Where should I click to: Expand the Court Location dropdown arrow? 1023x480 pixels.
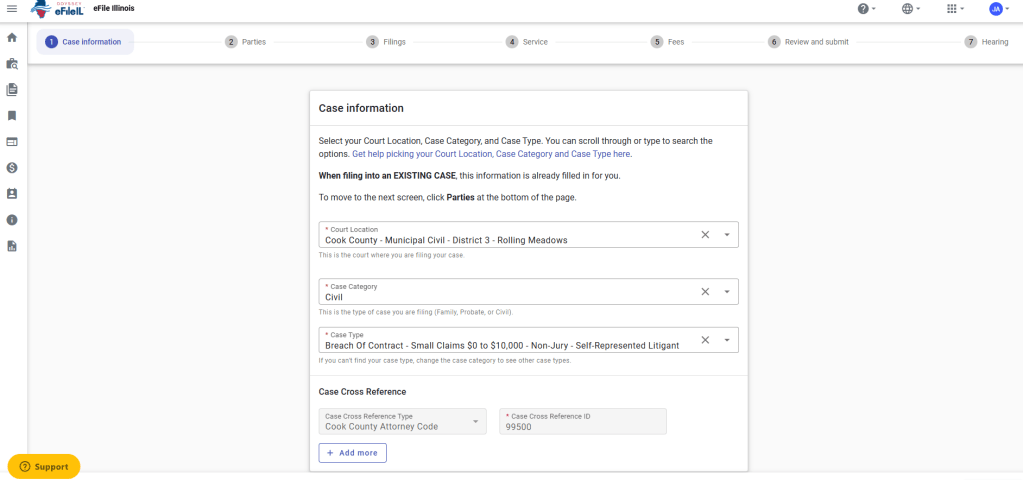click(x=727, y=235)
